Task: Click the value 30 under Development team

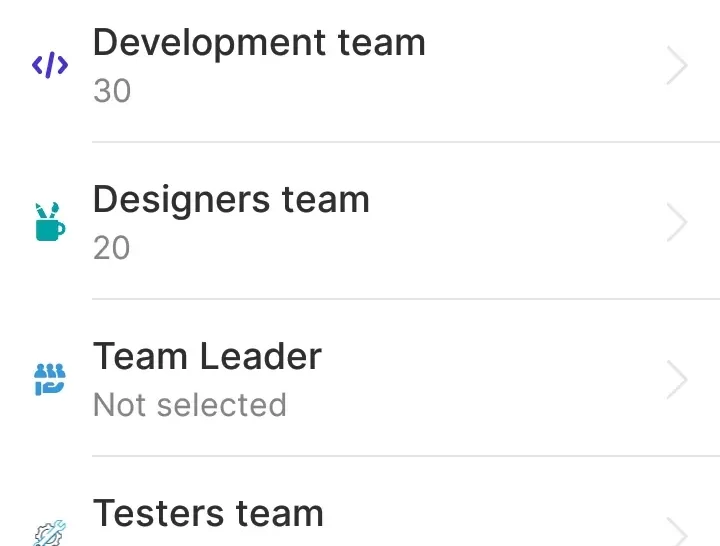Action: (112, 91)
